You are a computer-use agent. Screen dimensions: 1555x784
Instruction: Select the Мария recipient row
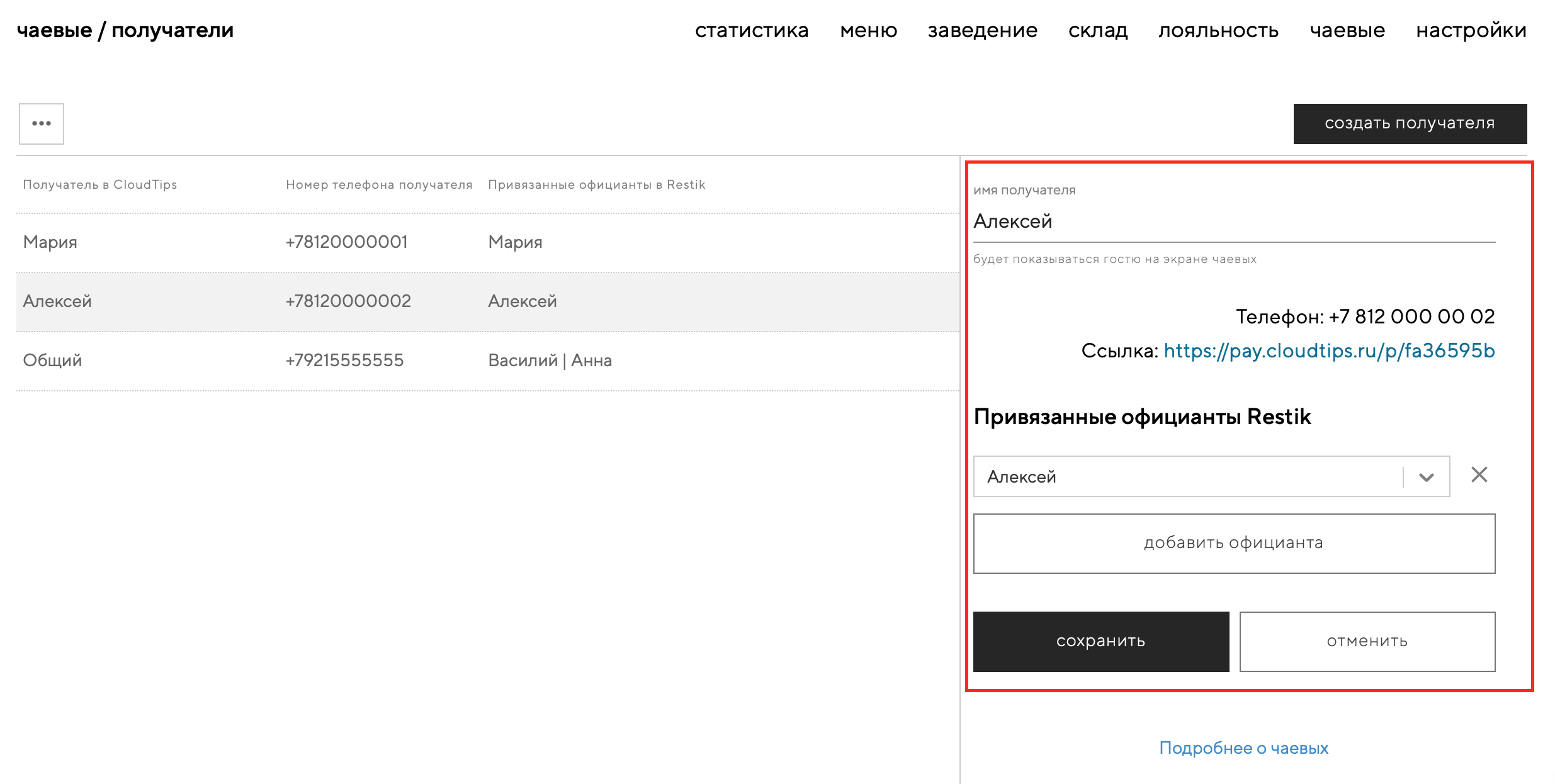[x=487, y=242]
